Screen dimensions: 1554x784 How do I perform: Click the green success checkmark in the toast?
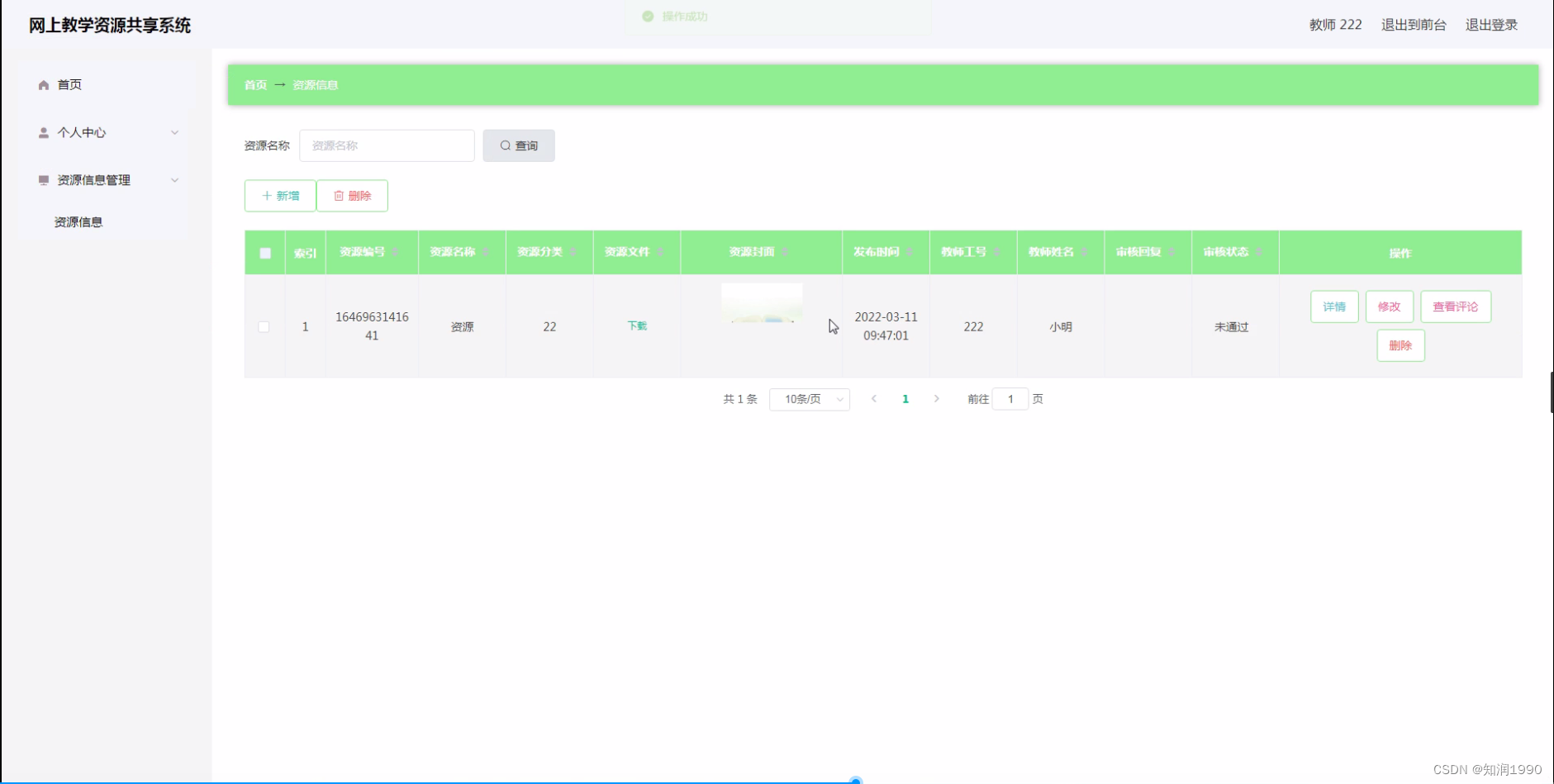[649, 16]
